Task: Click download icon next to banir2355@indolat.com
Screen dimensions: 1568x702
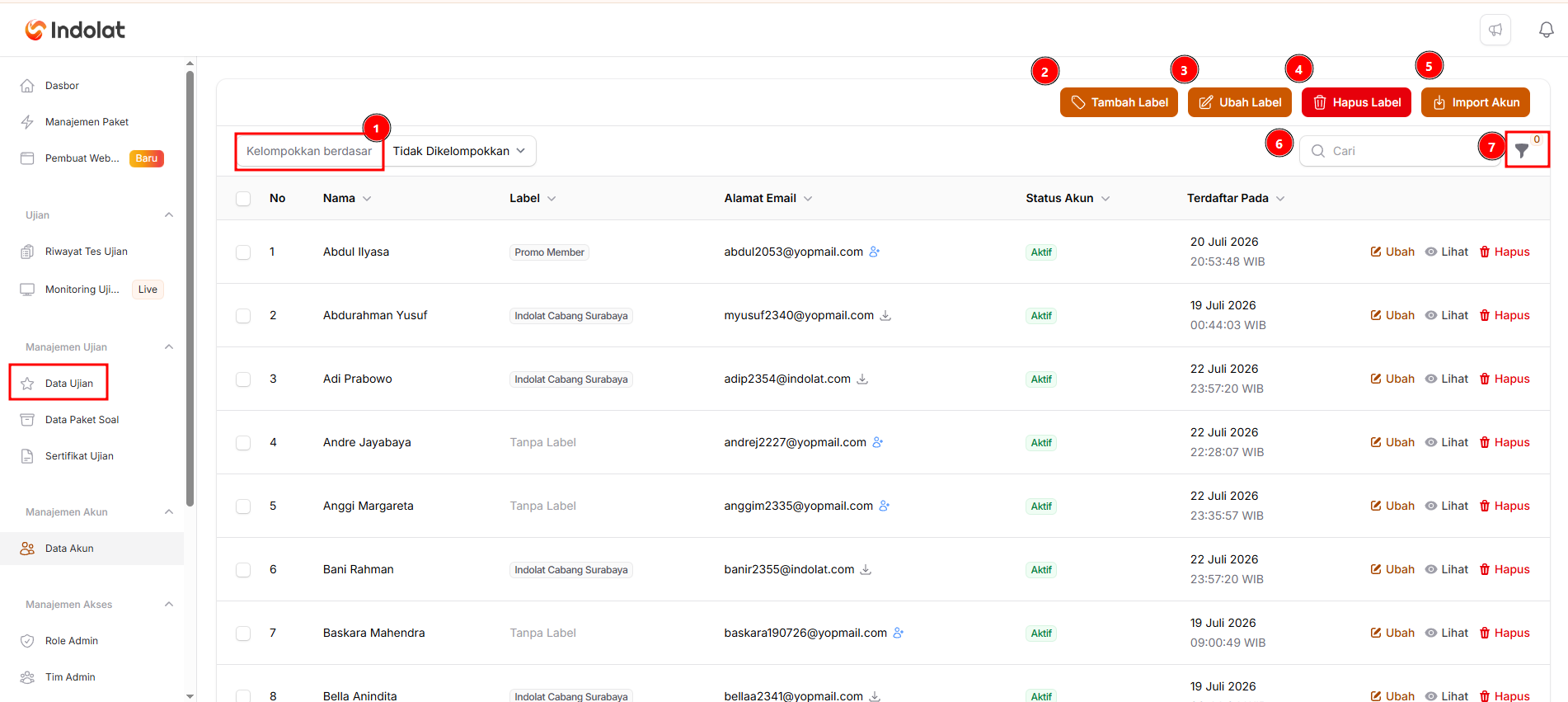Action: pyautogui.click(x=866, y=569)
